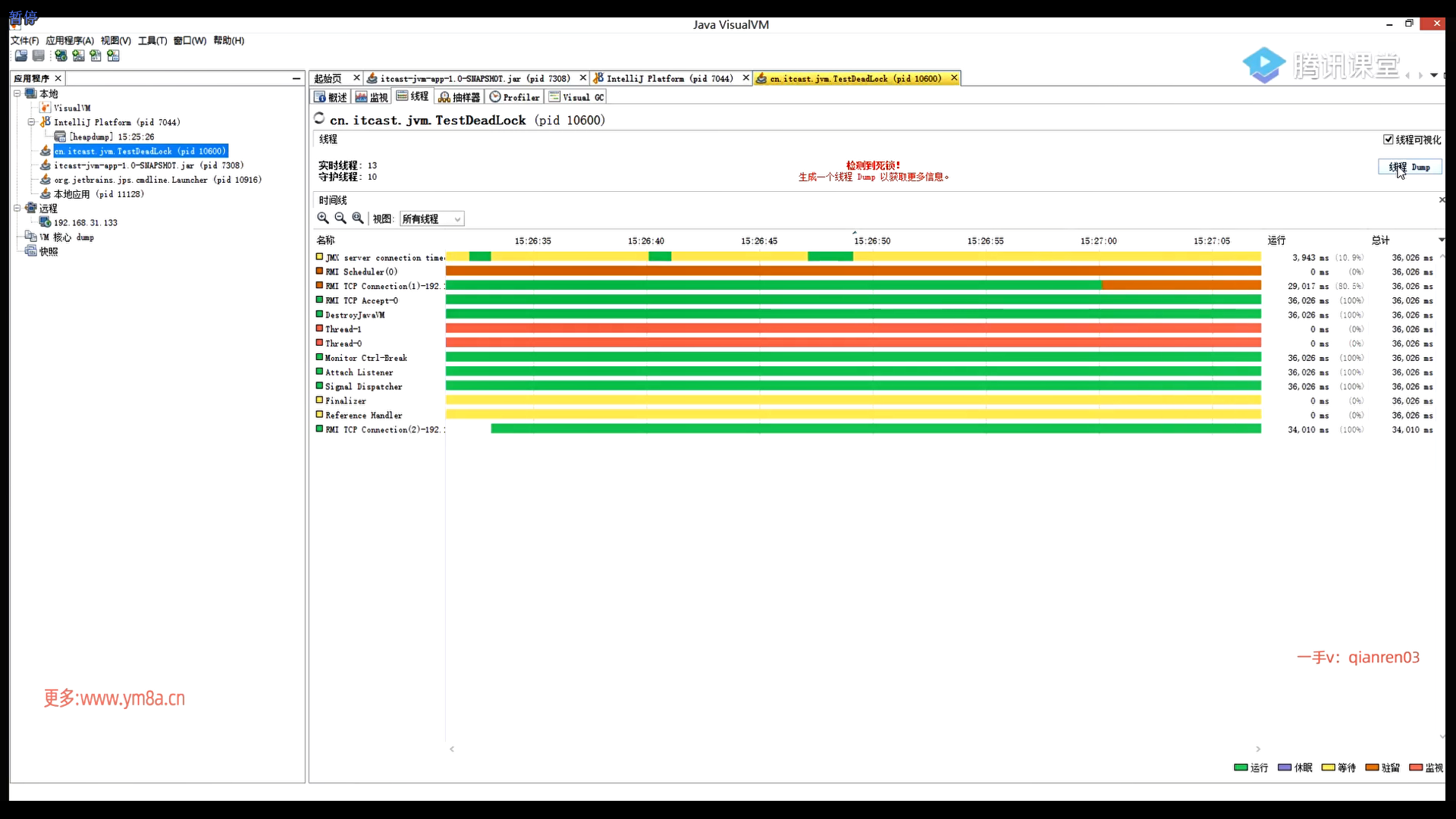This screenshot has width=1456, height=819.
Task: Toggle the 线程可视化 checkbox
Action: (1389, 140)
